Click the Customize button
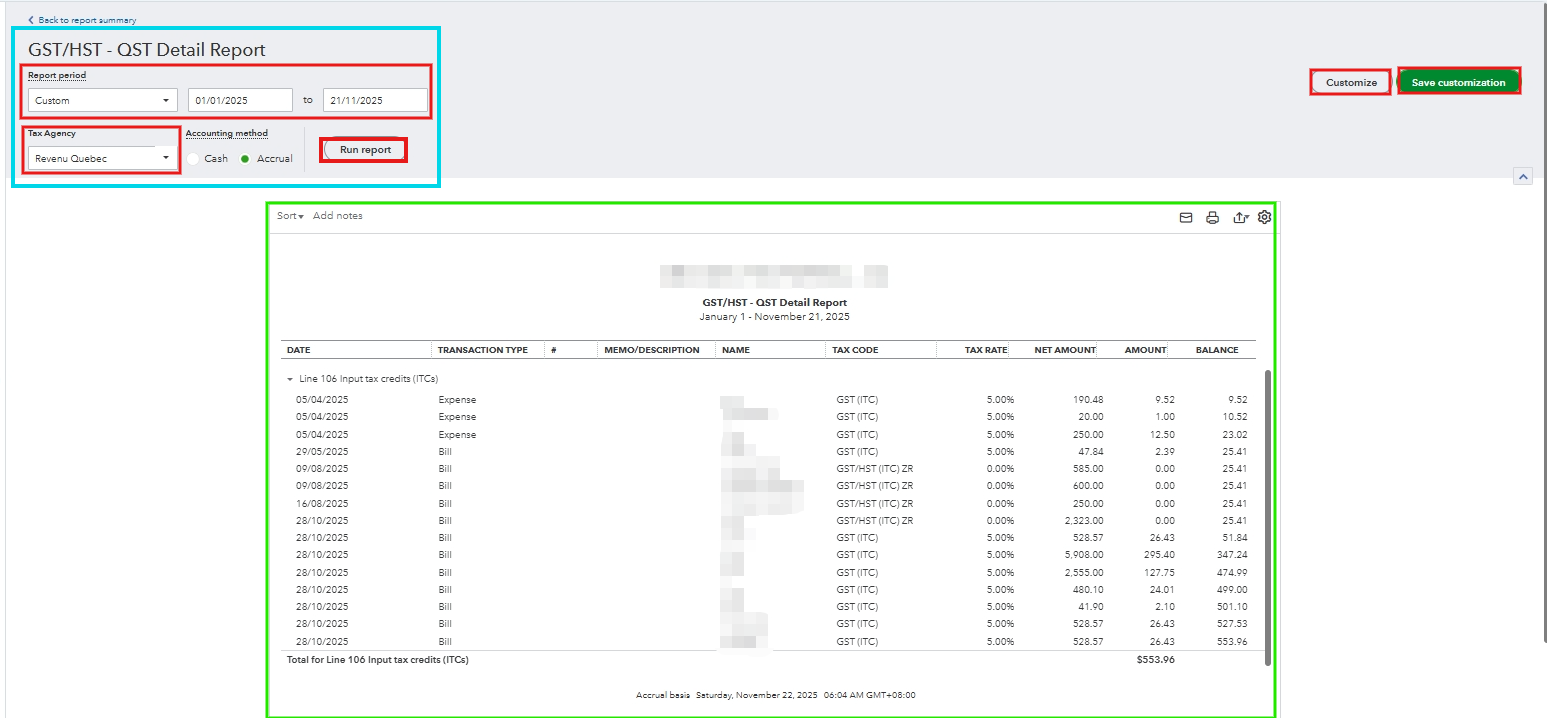The width and height of the screenshot is (1547, 718). click(x=1351, y=82)
